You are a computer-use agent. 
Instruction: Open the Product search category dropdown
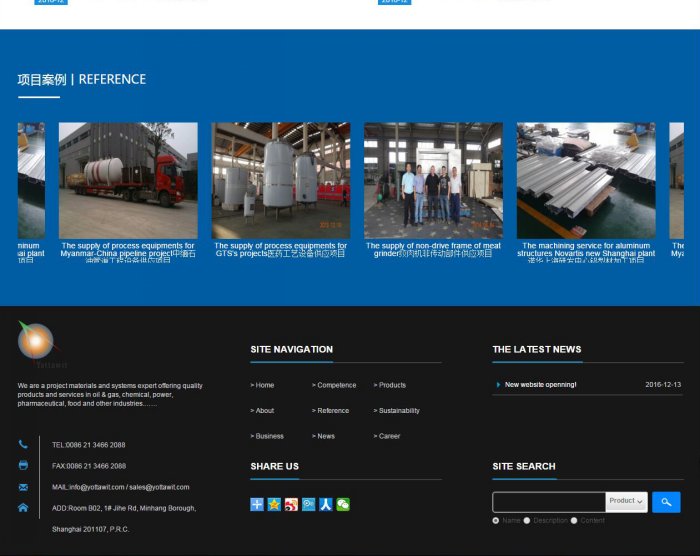pos(627,501)
